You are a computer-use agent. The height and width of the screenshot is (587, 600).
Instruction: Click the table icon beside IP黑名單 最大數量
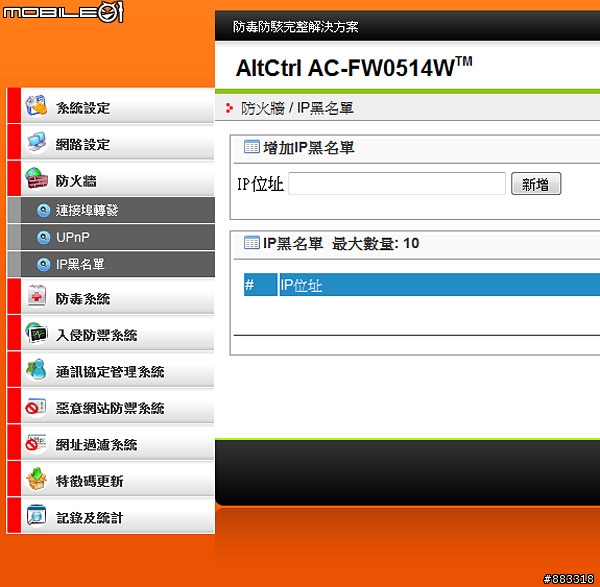click(x=252, y=243)
